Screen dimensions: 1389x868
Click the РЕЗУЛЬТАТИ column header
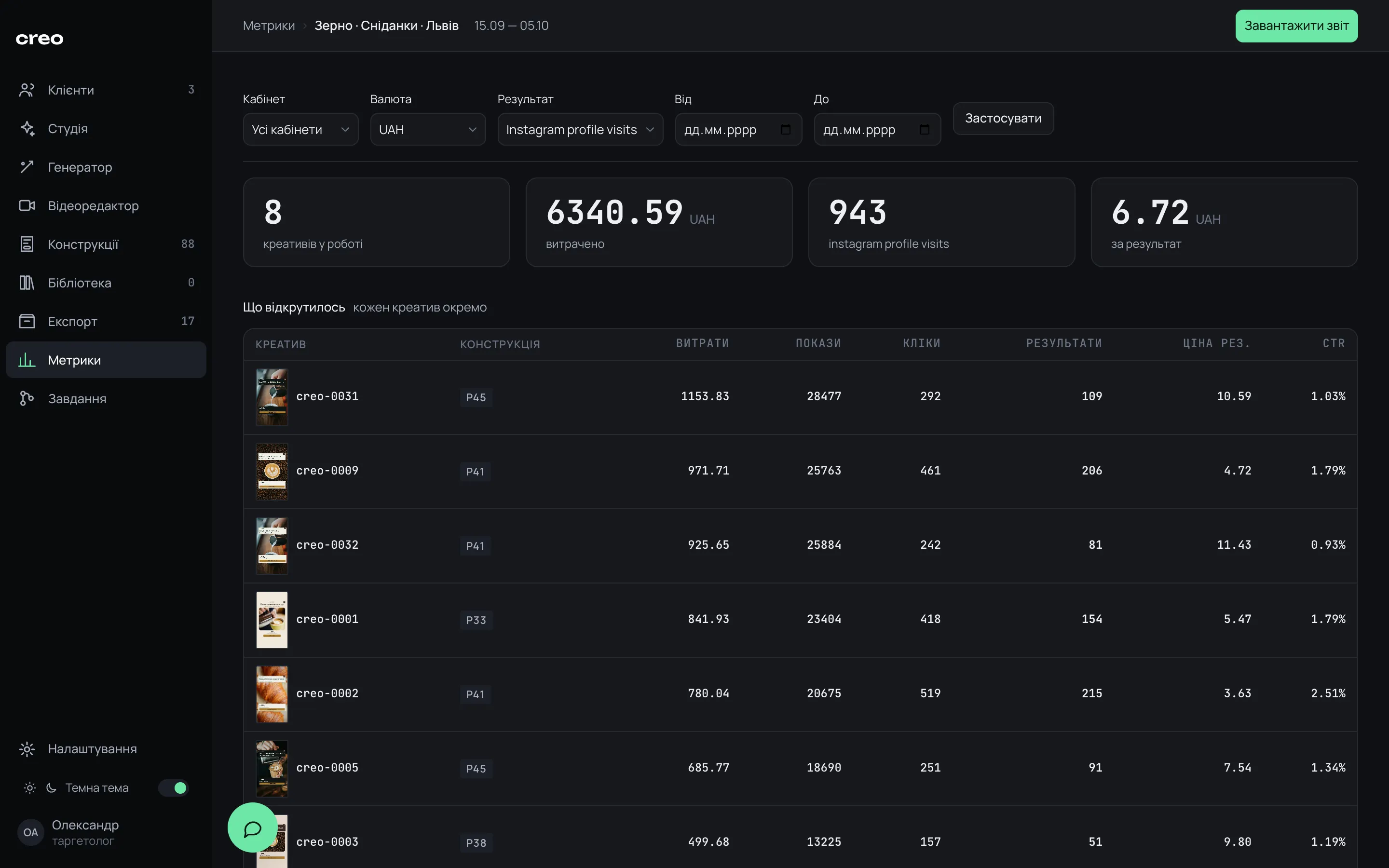(x=1063, y=343)
